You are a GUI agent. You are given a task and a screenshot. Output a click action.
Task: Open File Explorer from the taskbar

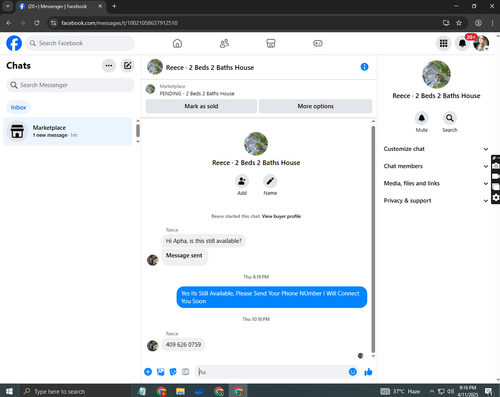tap(180, 391)
